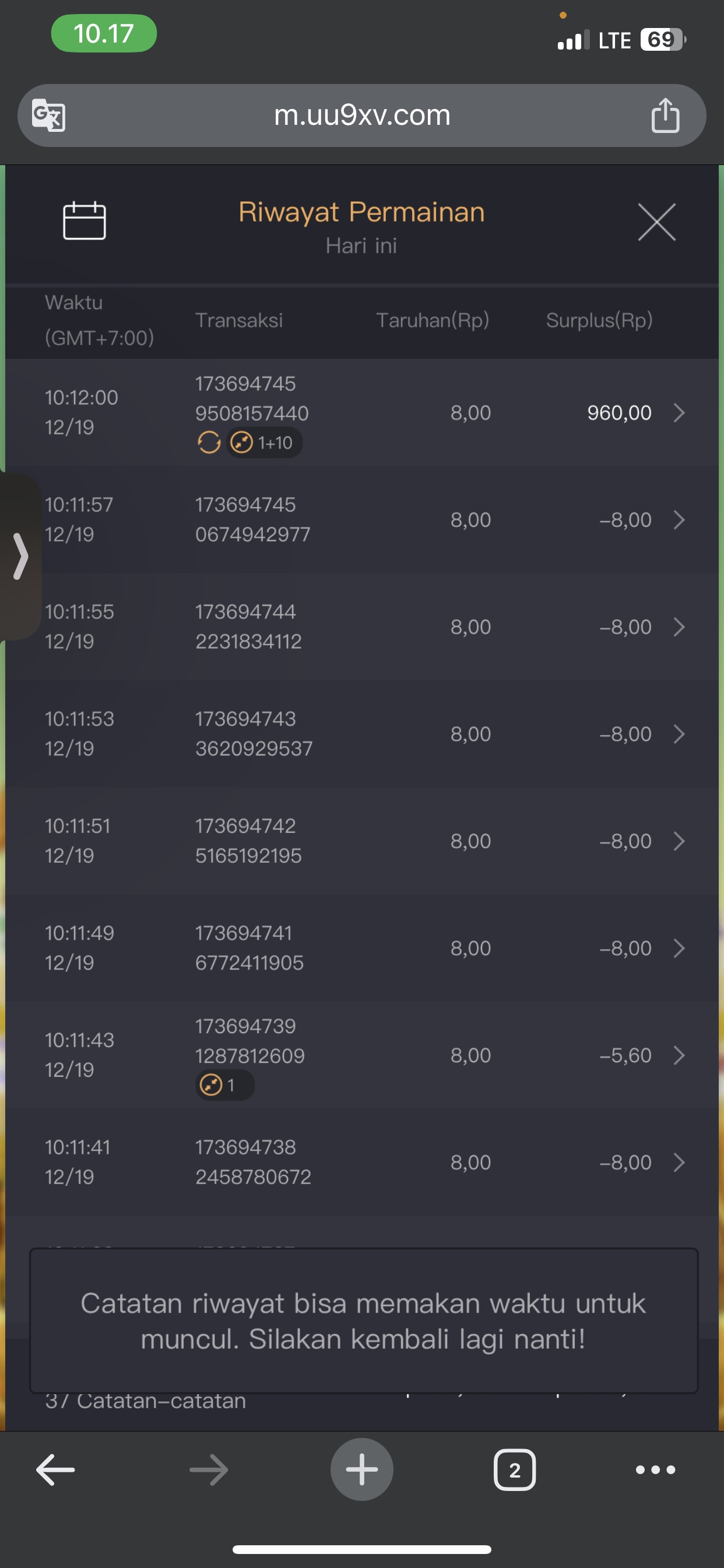Tap the 1+10 free spin badge
724x1568 pixels.
[x=264, y=443]
